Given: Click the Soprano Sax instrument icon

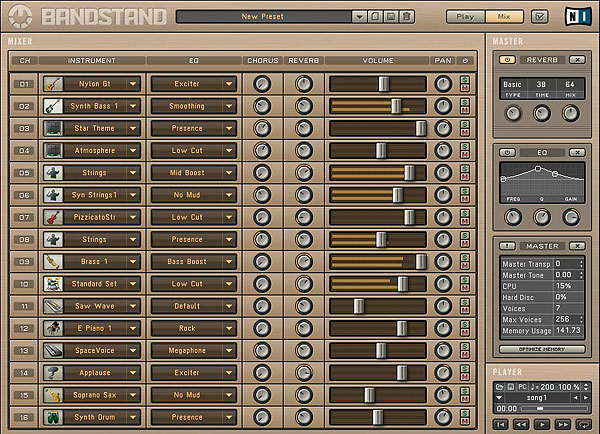Looking at the screenshot, I should (53, 395).
